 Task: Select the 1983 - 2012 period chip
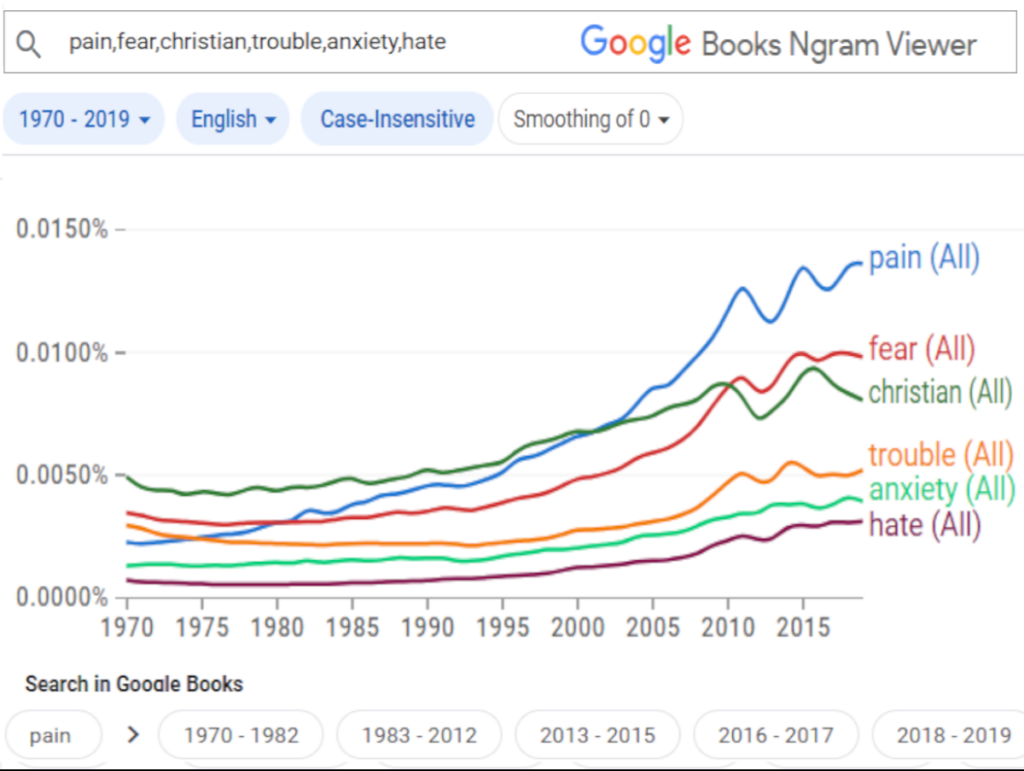[x=419, y=735]
